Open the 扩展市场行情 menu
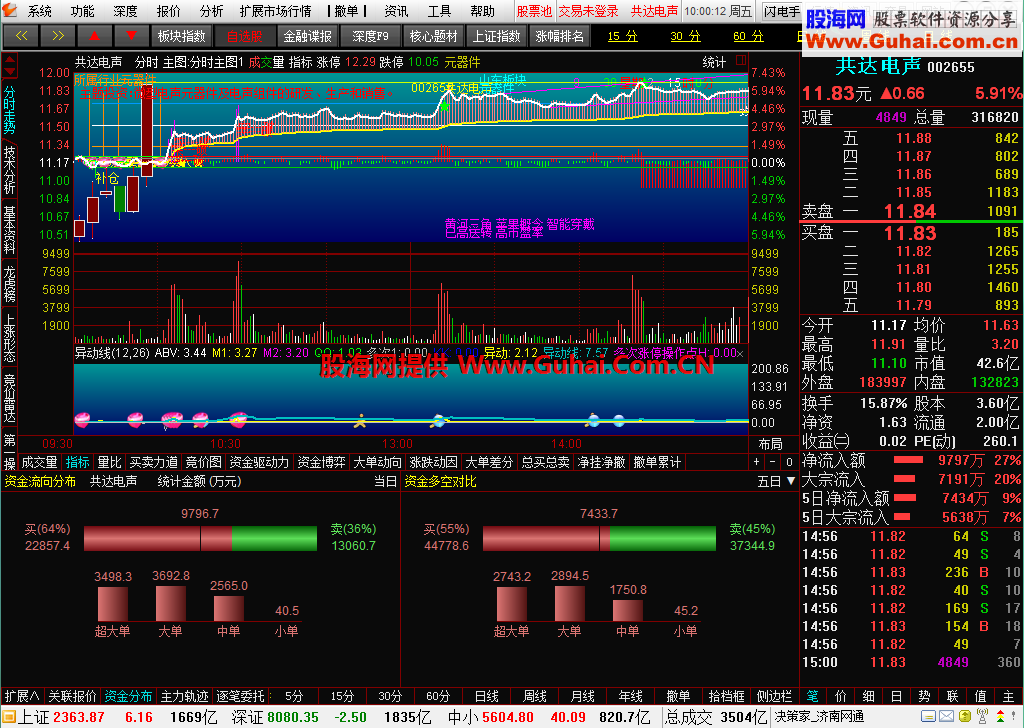1024x728 pixels. point(276,11)
